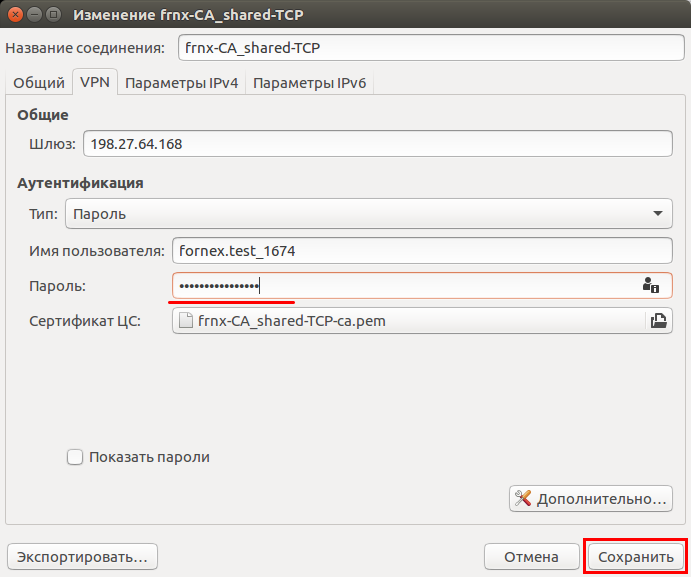Open the Параметры IPv6 tab
Image resolution: width=691 pixels, height=577 pixels.
[309, 83]
